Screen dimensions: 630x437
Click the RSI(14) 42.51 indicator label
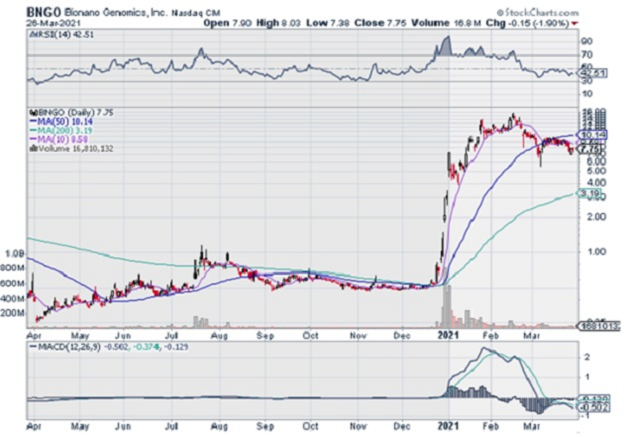[62, 35]
